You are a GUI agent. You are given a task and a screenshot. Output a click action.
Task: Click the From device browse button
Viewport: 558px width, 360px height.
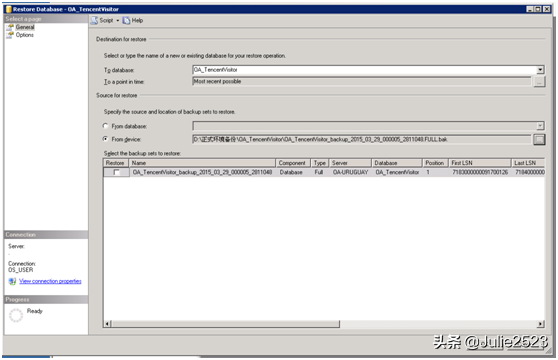[x=539, y=139]
